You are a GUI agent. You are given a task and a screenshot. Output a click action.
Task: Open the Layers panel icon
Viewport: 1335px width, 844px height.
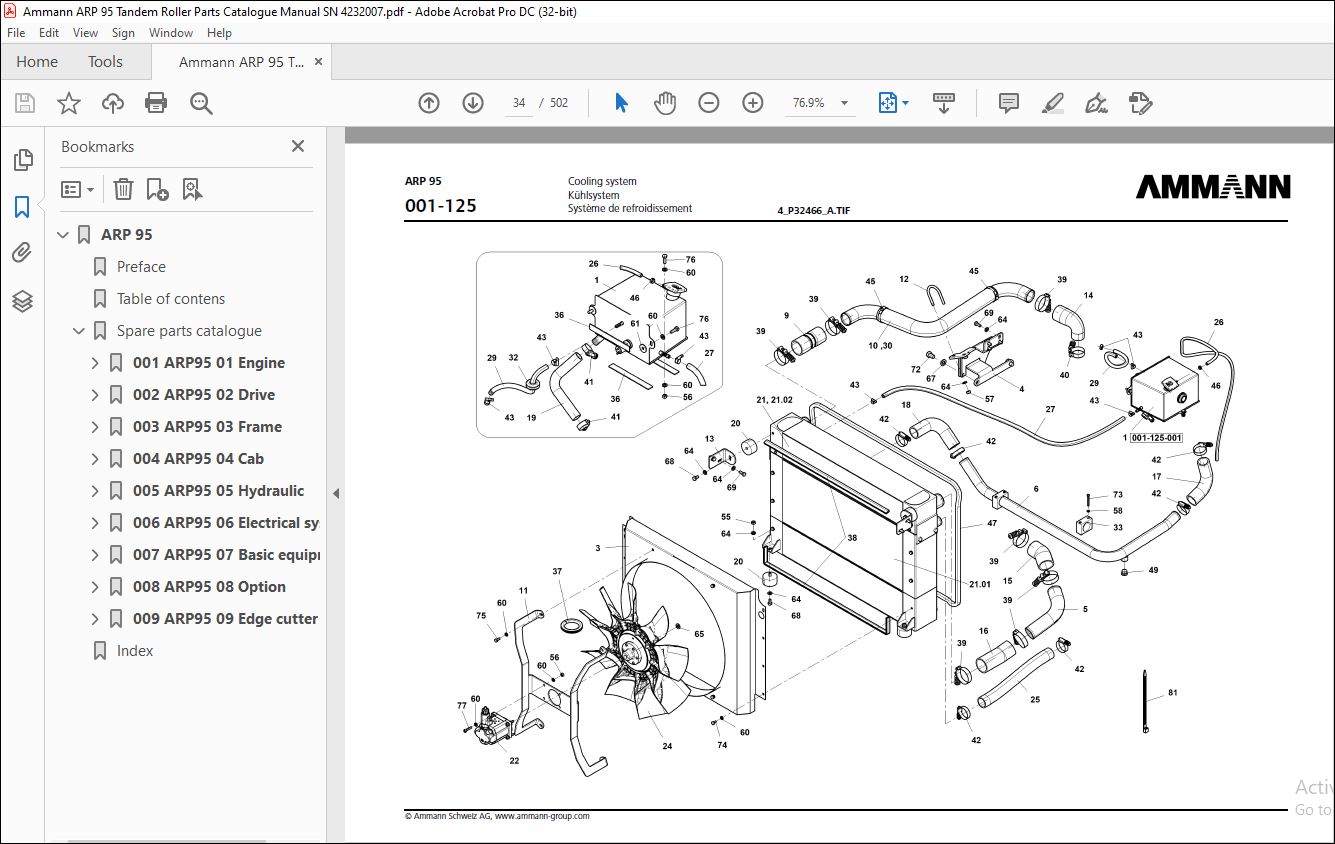pos(22,301)
